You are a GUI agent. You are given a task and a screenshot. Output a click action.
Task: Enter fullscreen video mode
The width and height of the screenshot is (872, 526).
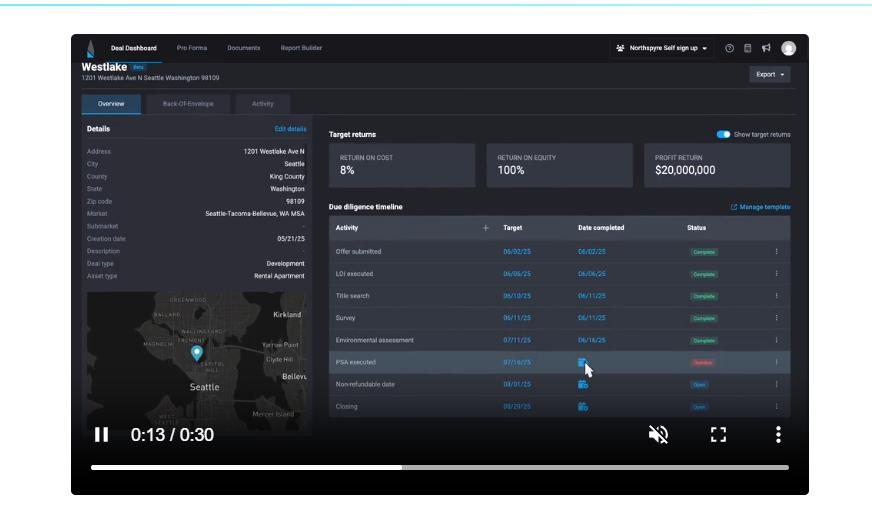(x=719, y=434)
